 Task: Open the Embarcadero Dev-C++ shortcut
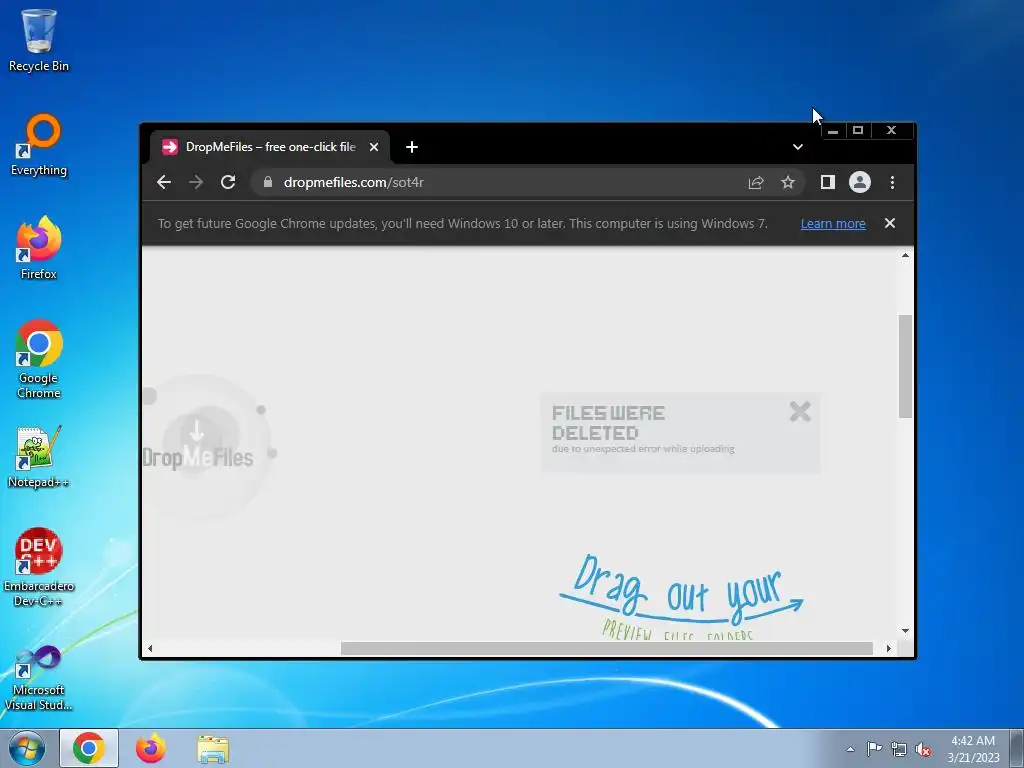click(39, 567)
